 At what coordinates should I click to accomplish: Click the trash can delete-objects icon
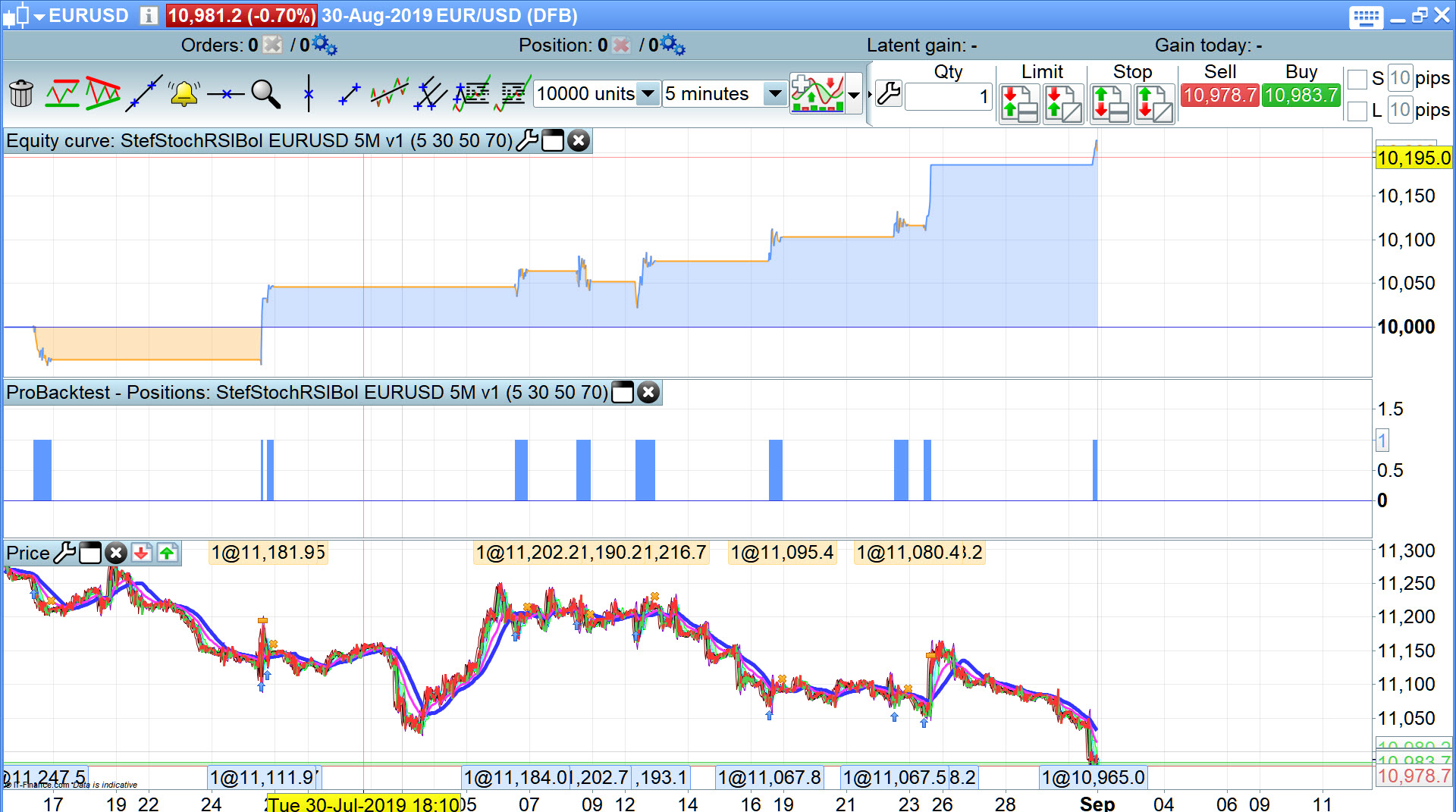coord(21,94)
